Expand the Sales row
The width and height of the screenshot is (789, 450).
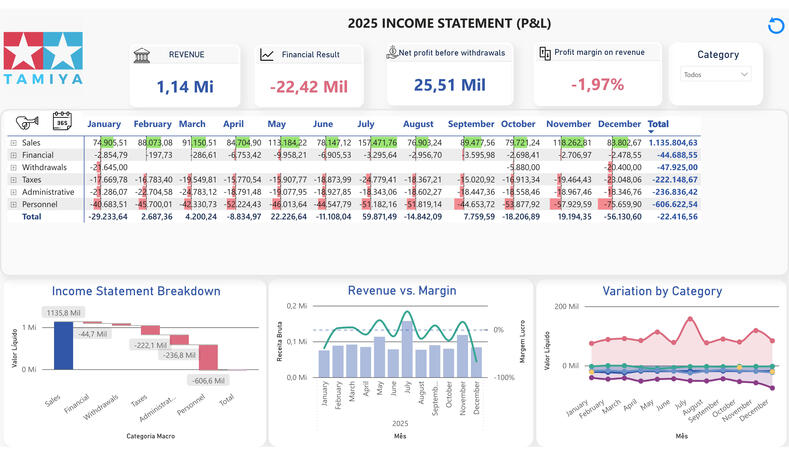13,143
